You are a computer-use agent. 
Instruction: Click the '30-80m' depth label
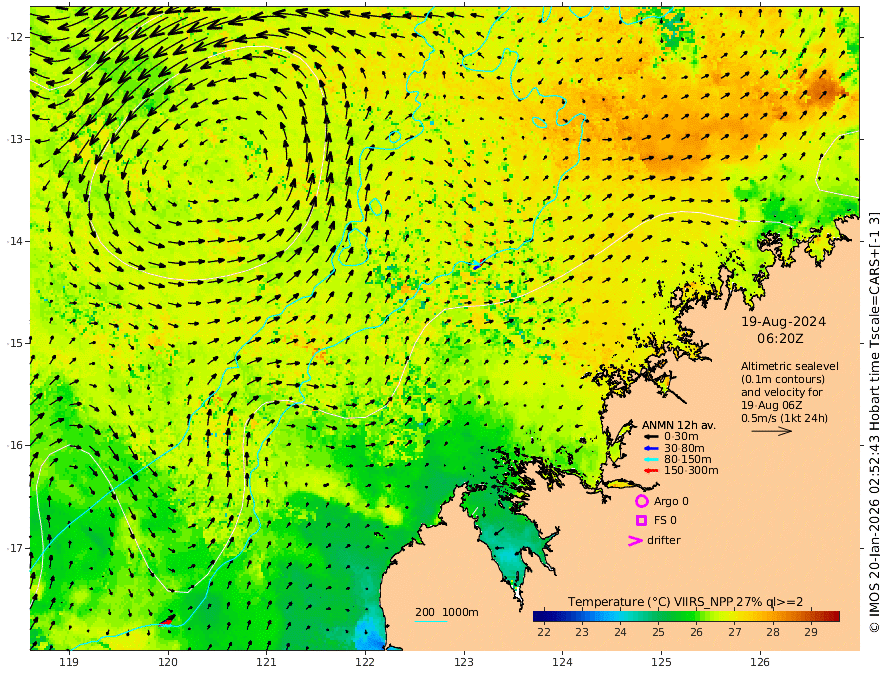[684, 448]
